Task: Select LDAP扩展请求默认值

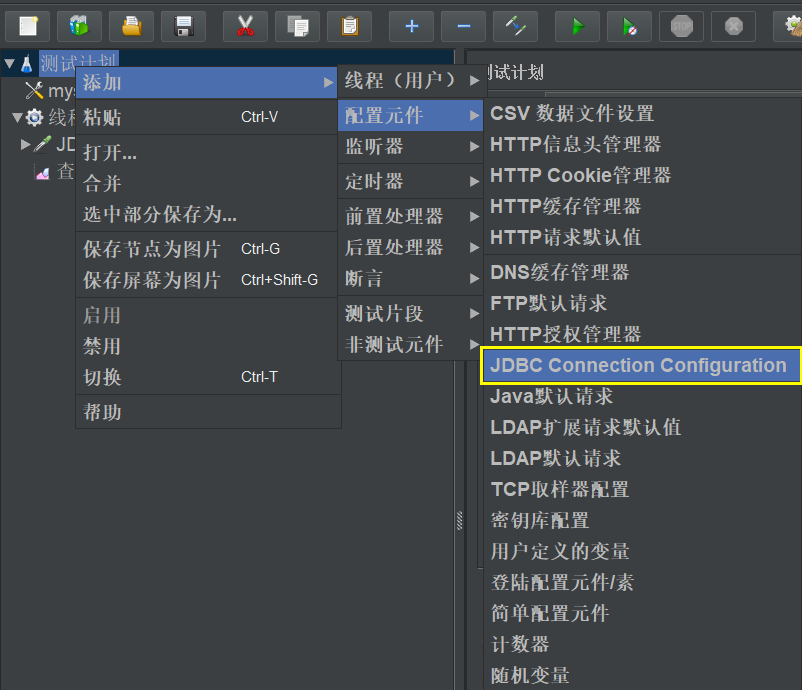Action: (x=642, y=427)
